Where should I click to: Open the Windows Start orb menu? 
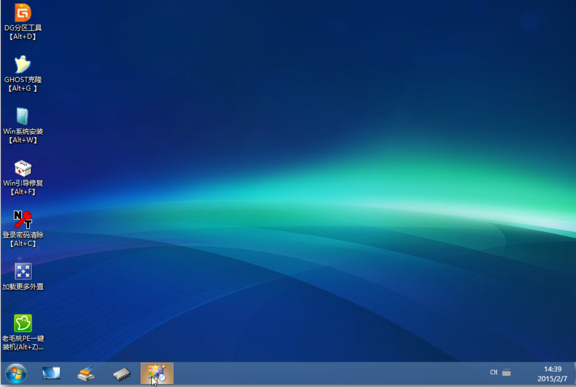pyautogui.click(x=16, y=373)
